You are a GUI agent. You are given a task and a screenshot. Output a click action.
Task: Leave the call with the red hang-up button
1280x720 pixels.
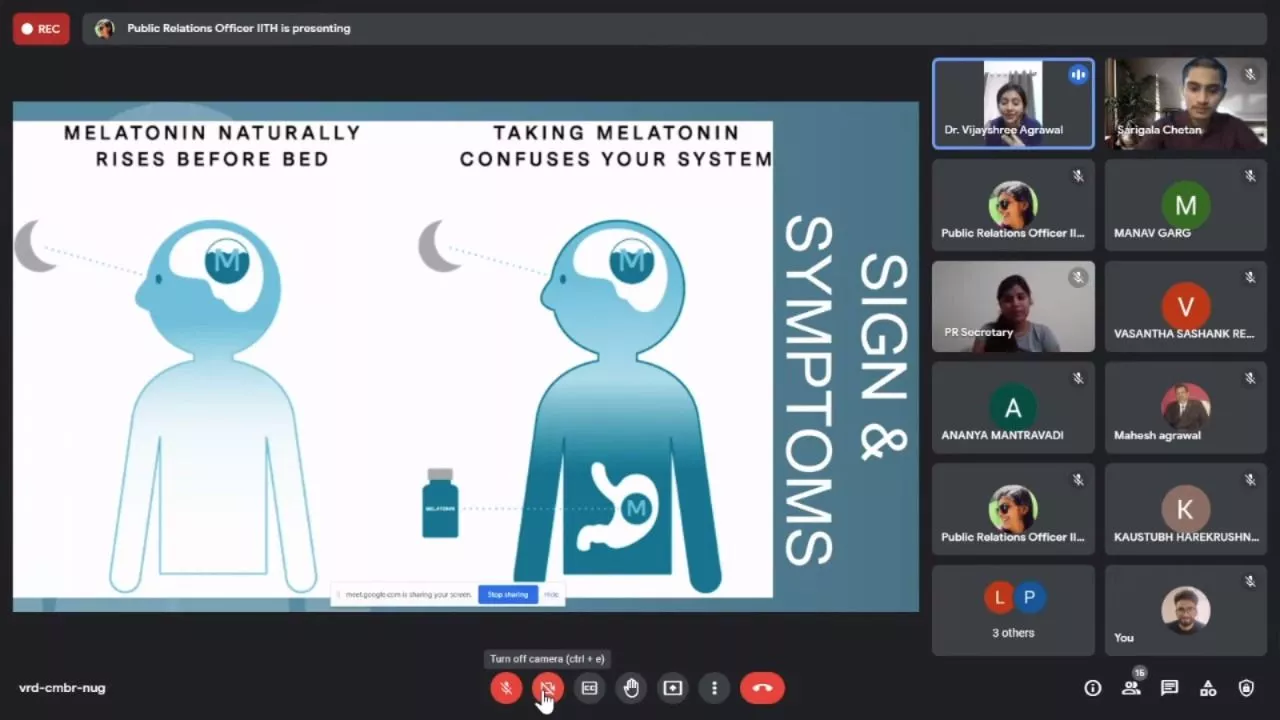click(762, 688)
